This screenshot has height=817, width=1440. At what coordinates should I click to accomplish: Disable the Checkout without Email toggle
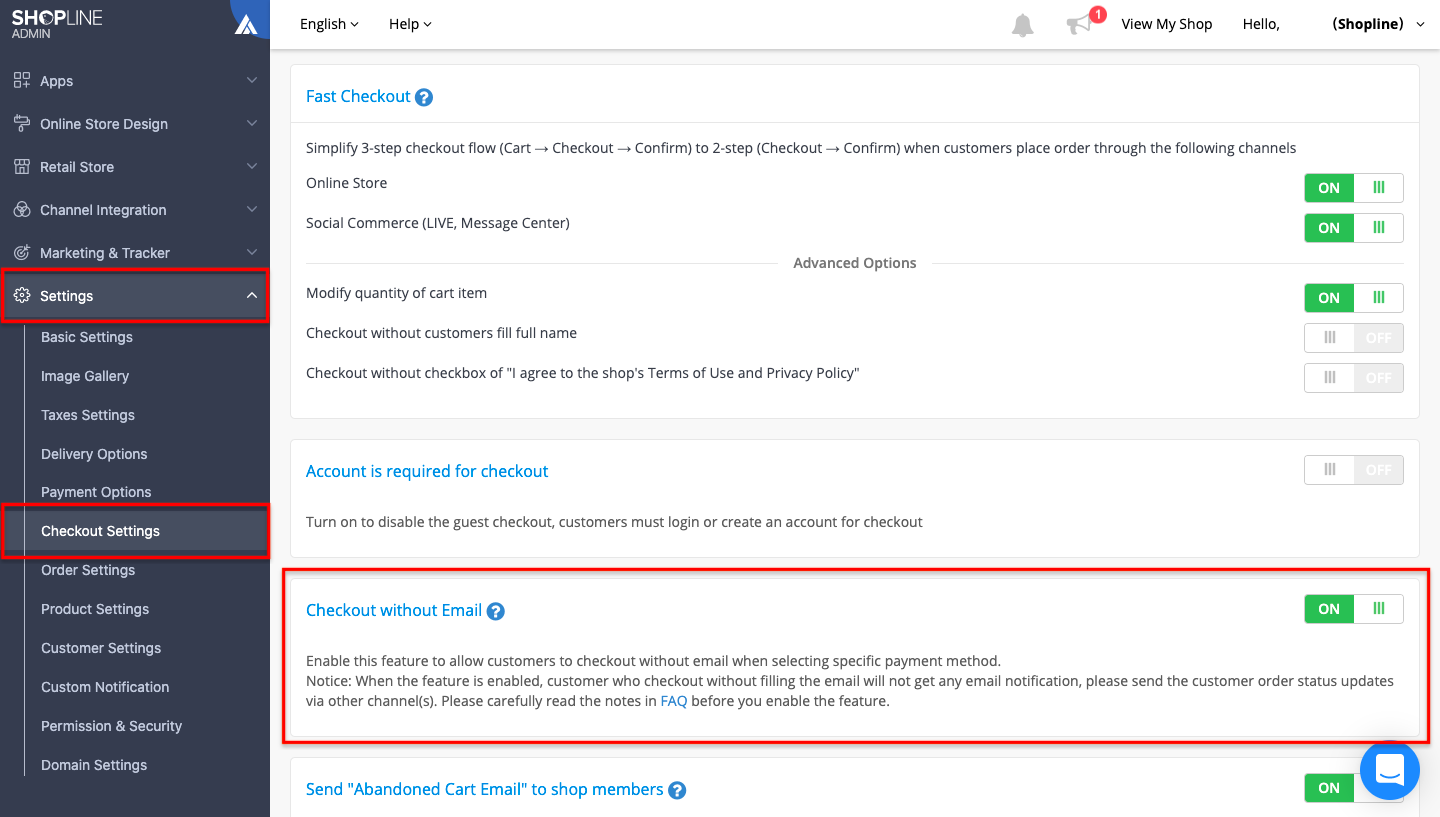(1353, 609)
